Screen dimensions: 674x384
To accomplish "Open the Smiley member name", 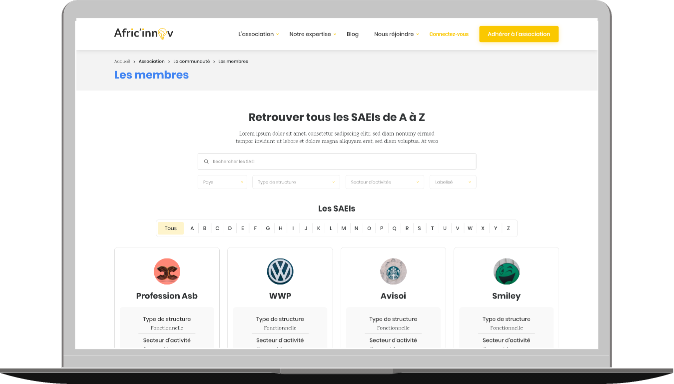I will 506,296.
